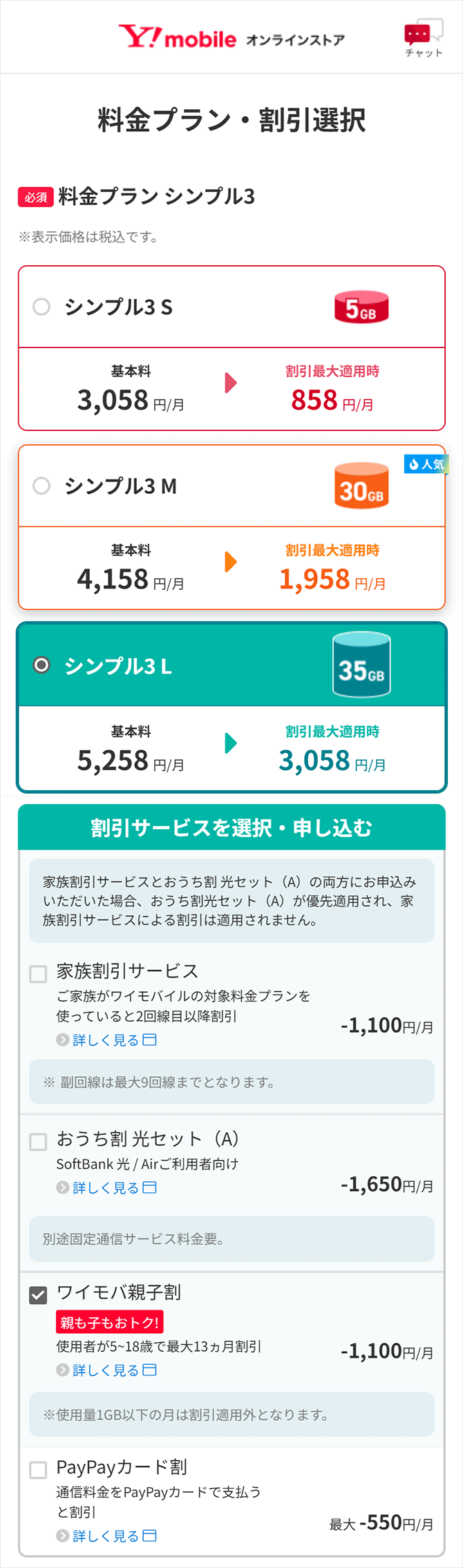
Task: Click the Y!mobile logo
Action: [x=177, y=37]
